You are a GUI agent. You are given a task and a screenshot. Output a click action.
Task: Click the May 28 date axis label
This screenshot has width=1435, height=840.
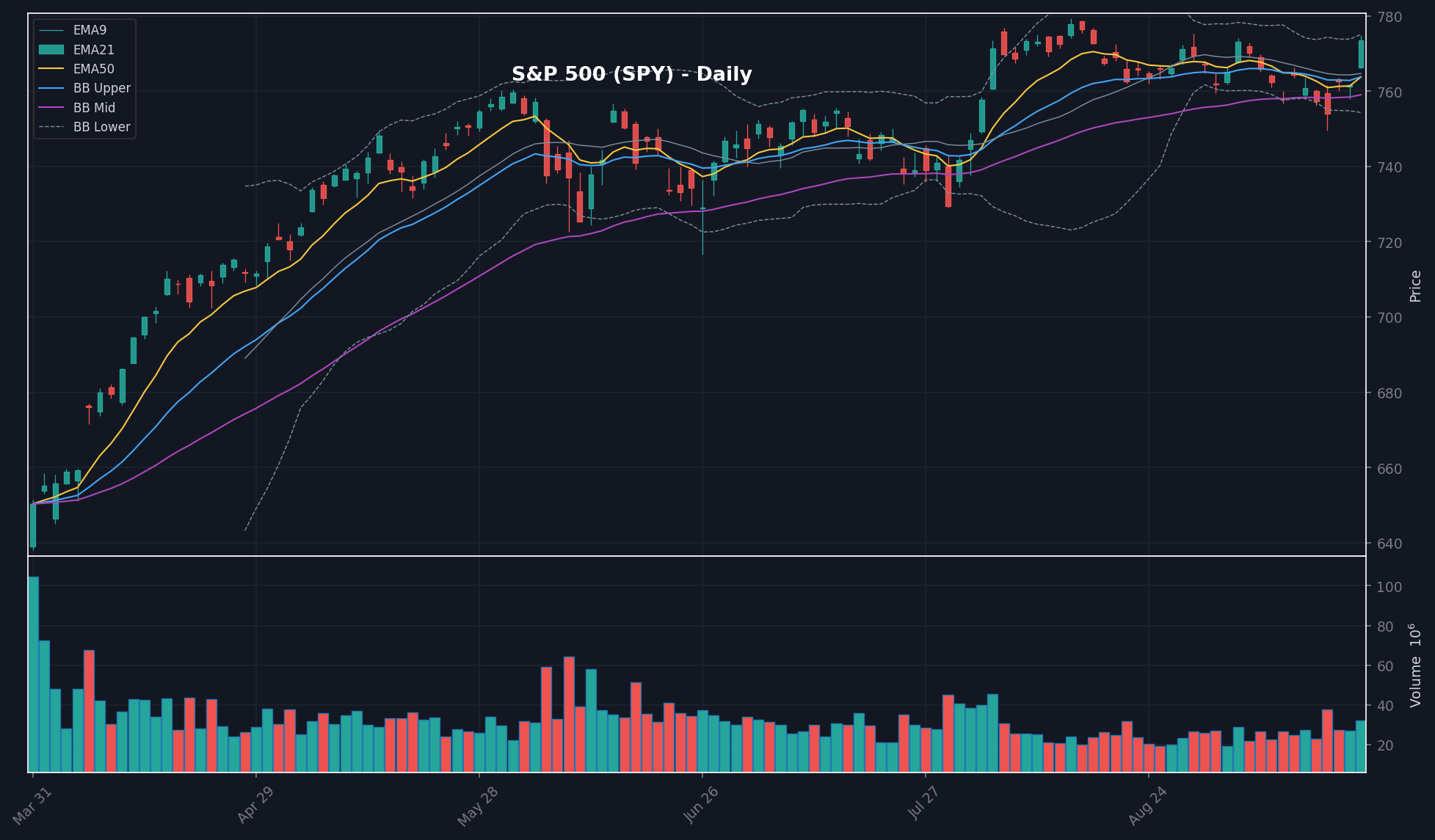tap(478, 806)
